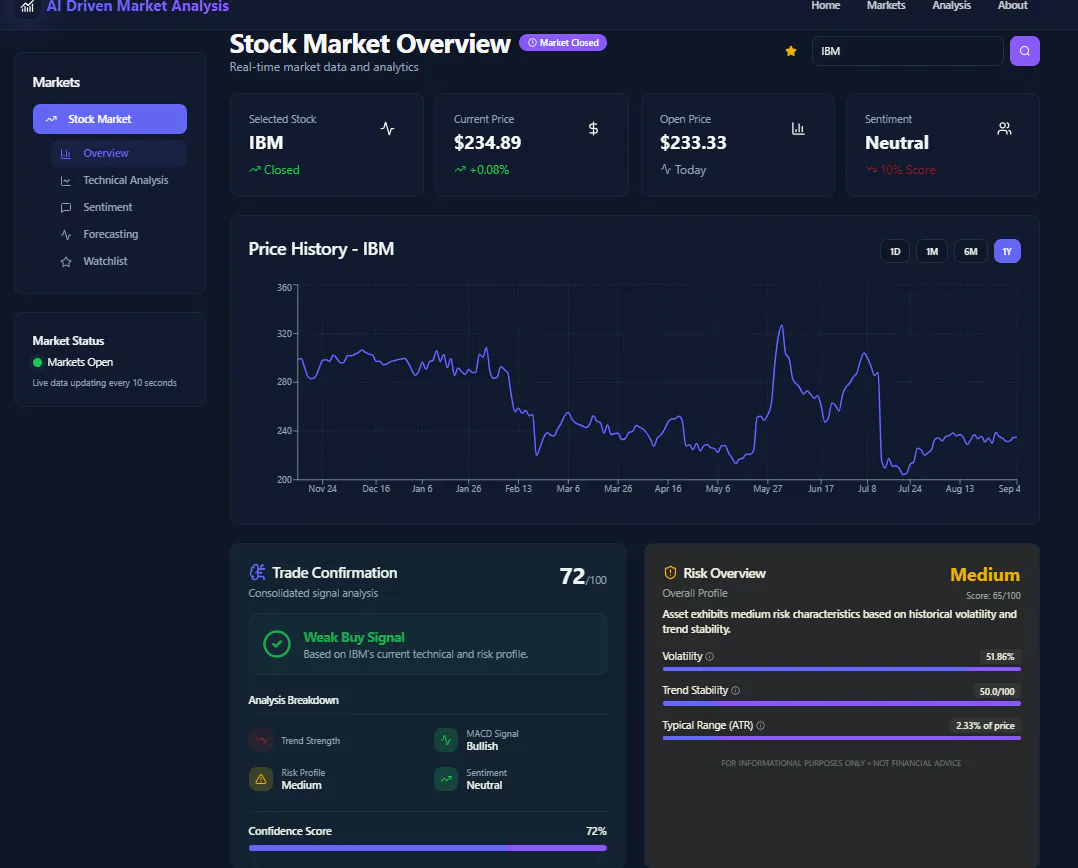The height and width of the screenshot is (868, 1078).
Task: Click the green checkmark circle icon
Action: point(277,644)
